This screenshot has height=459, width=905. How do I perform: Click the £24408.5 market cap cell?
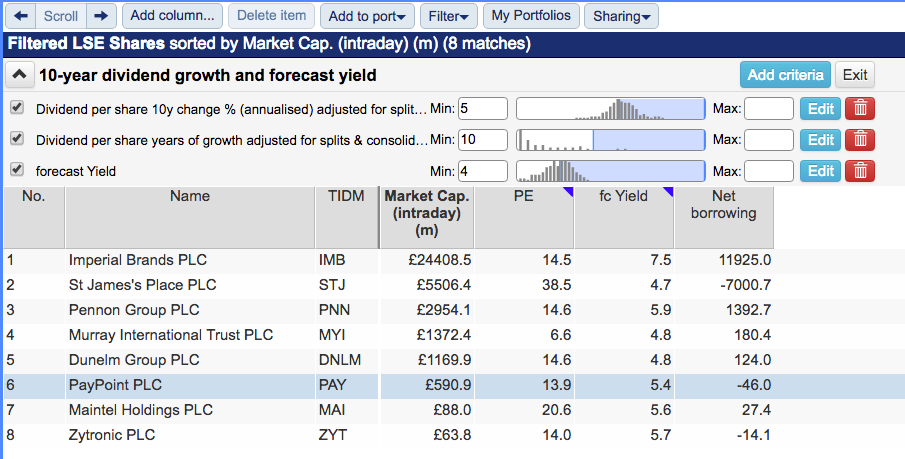[x=427, y=260]
